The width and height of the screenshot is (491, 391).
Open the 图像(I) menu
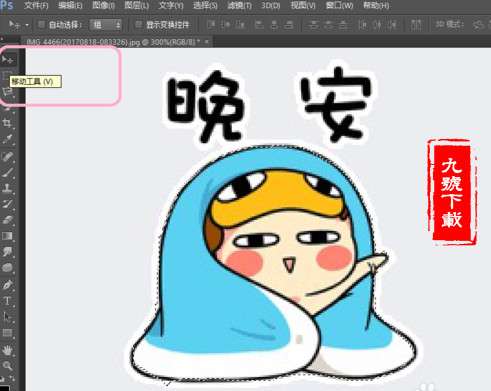point(103,6)
